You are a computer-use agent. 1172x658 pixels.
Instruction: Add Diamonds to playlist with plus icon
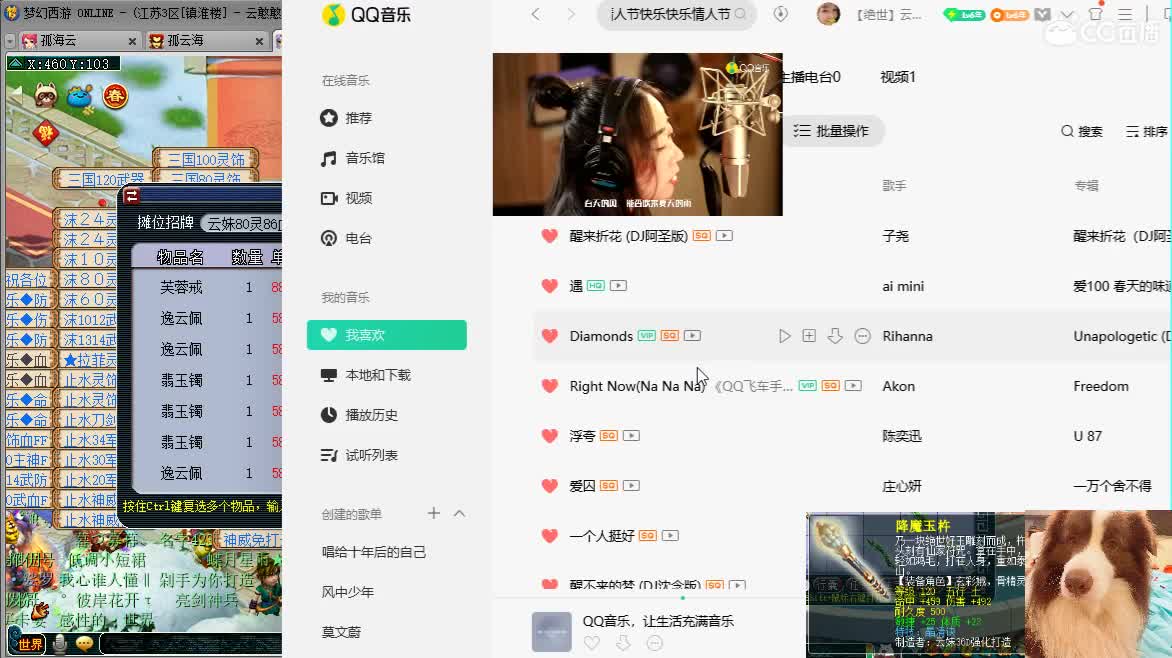tap(809, 336)
